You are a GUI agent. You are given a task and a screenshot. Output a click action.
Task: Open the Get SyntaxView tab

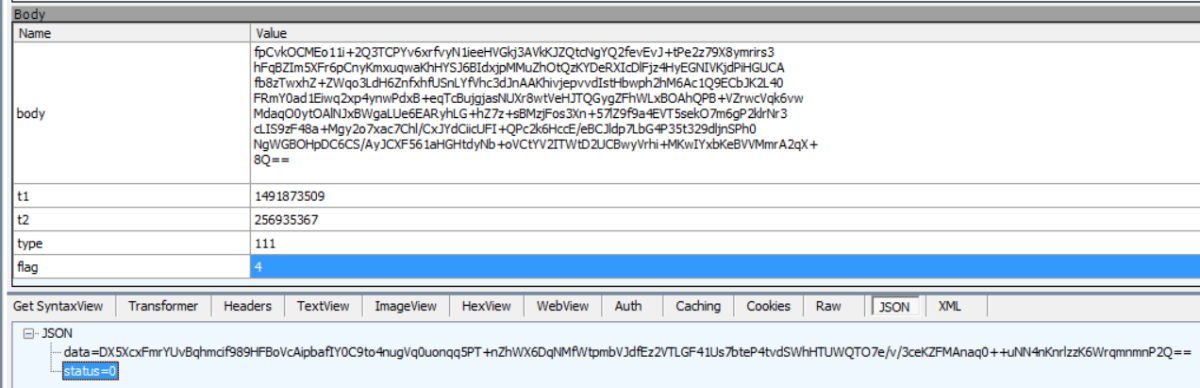click(58, 306)
